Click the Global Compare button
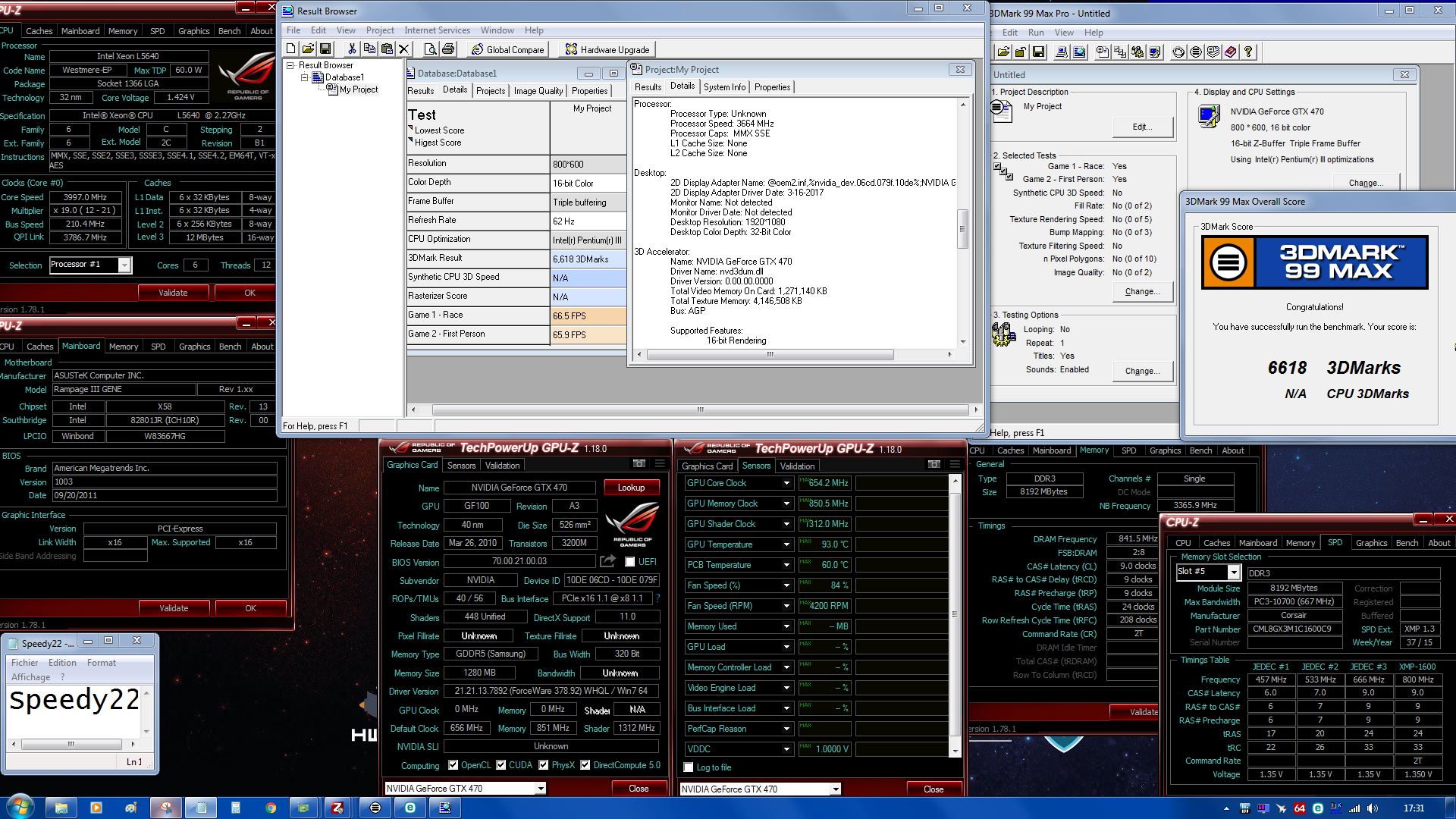This screenshot has width=1456, height=819. [509, 50]
